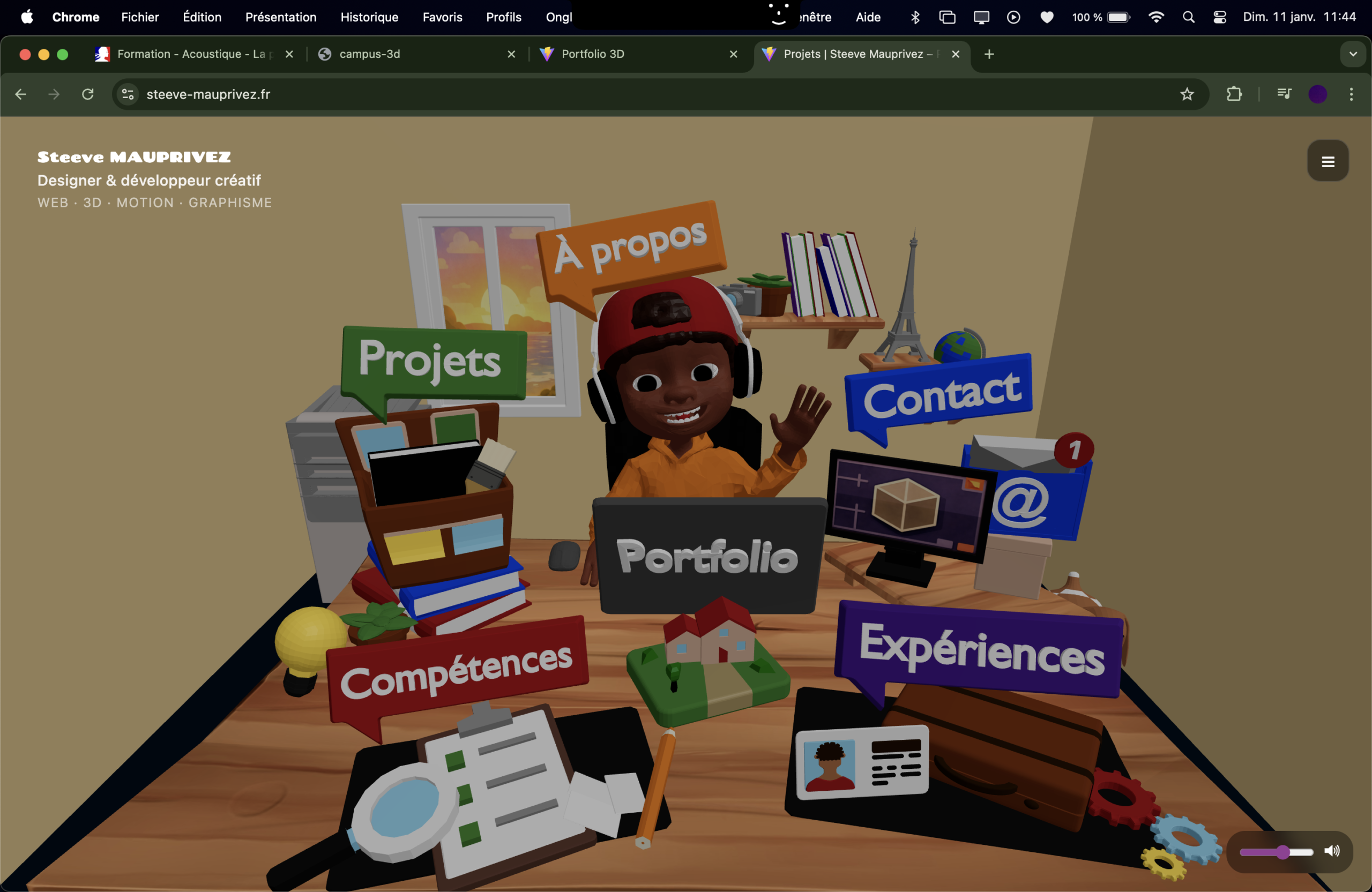This screenshot has height=892, width=1372.
Task: Open the Chrome three-dot menu
Action: point(1351,94)
